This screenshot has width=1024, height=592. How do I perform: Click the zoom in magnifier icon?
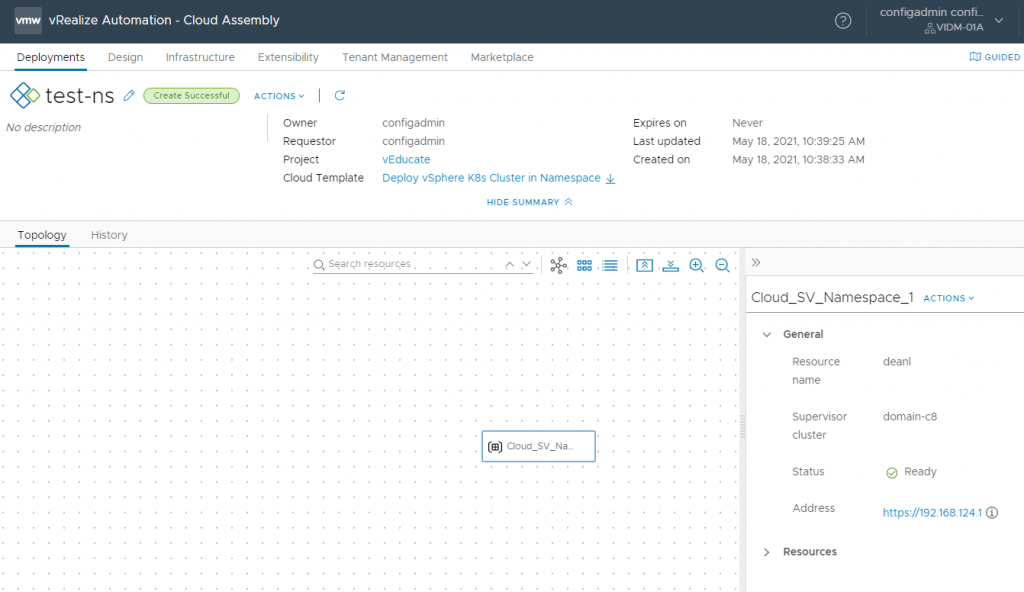click(696, 265)
